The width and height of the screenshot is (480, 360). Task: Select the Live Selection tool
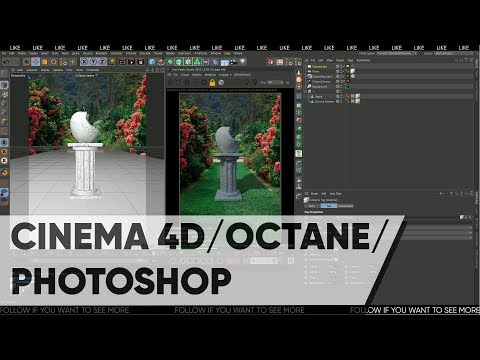pos(26,62)
